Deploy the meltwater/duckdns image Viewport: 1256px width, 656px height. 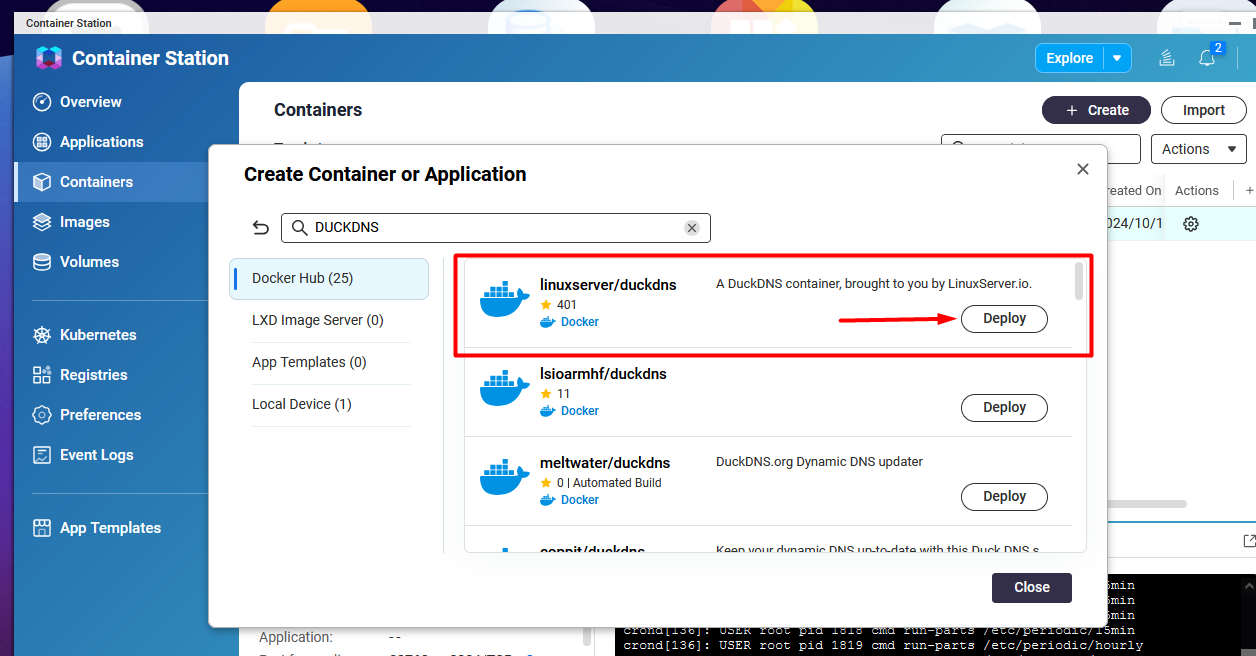click(1004, 497)
